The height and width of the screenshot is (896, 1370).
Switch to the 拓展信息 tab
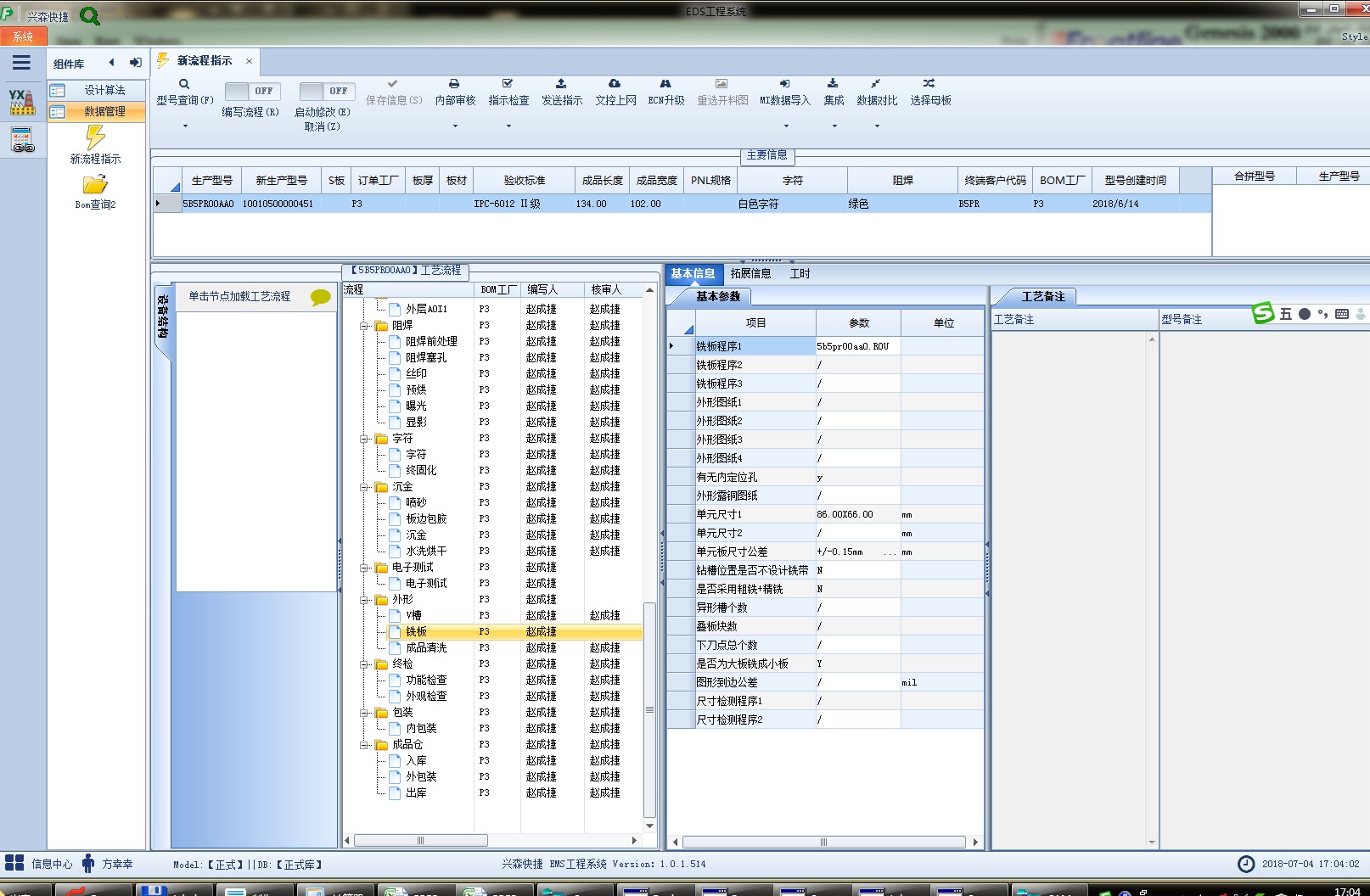pyautogui.click(x=750, y=273)
